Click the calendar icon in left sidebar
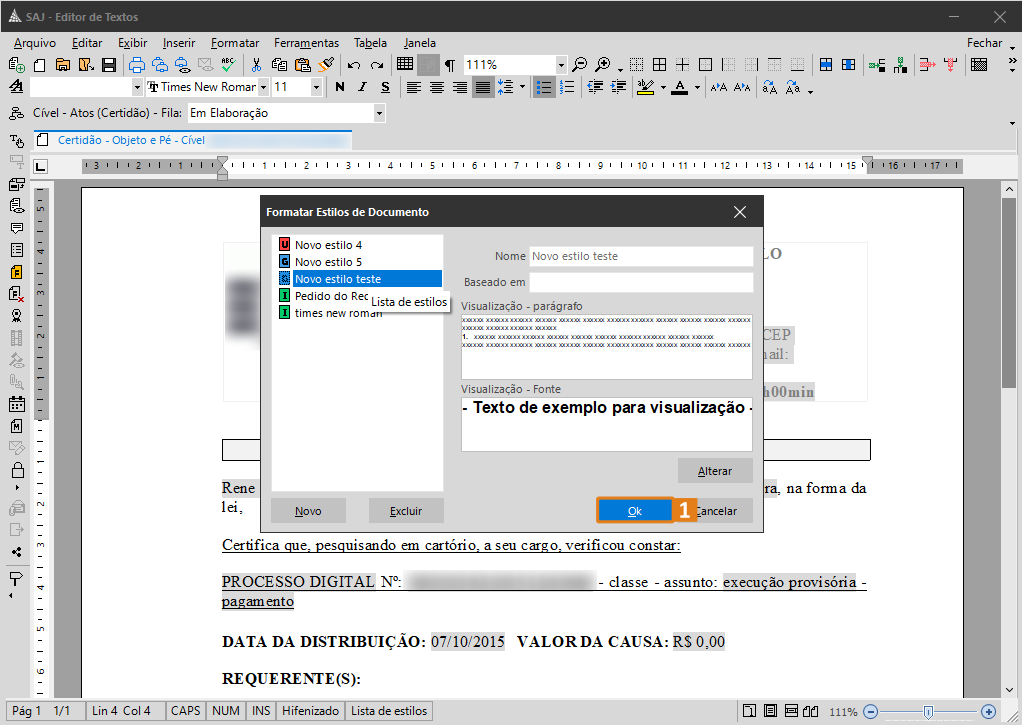This screenshot has height=725, width=1022. pos(17,404)
